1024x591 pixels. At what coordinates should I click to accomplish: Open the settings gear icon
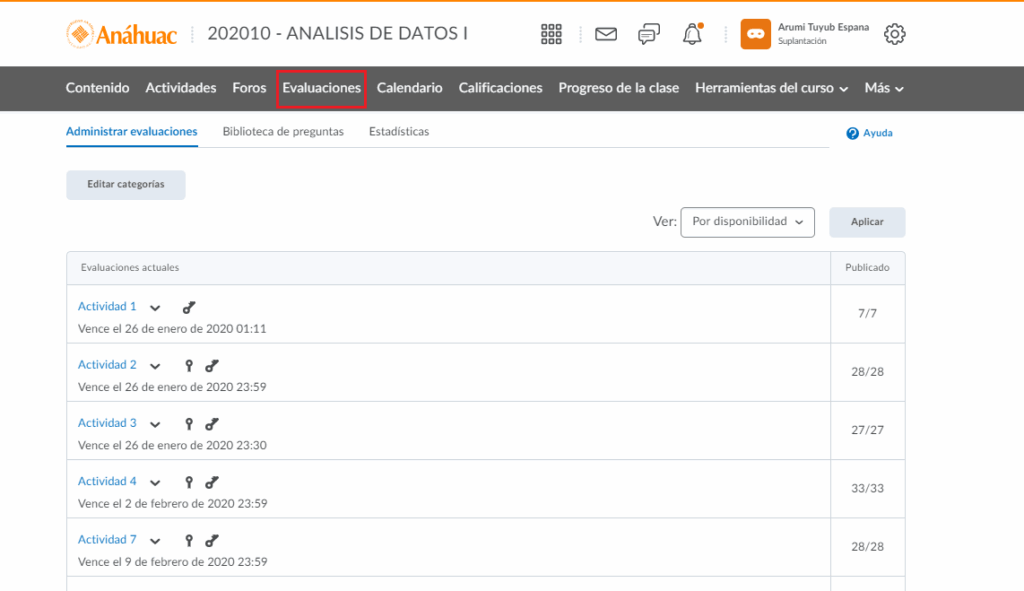(x=895, y=34)
